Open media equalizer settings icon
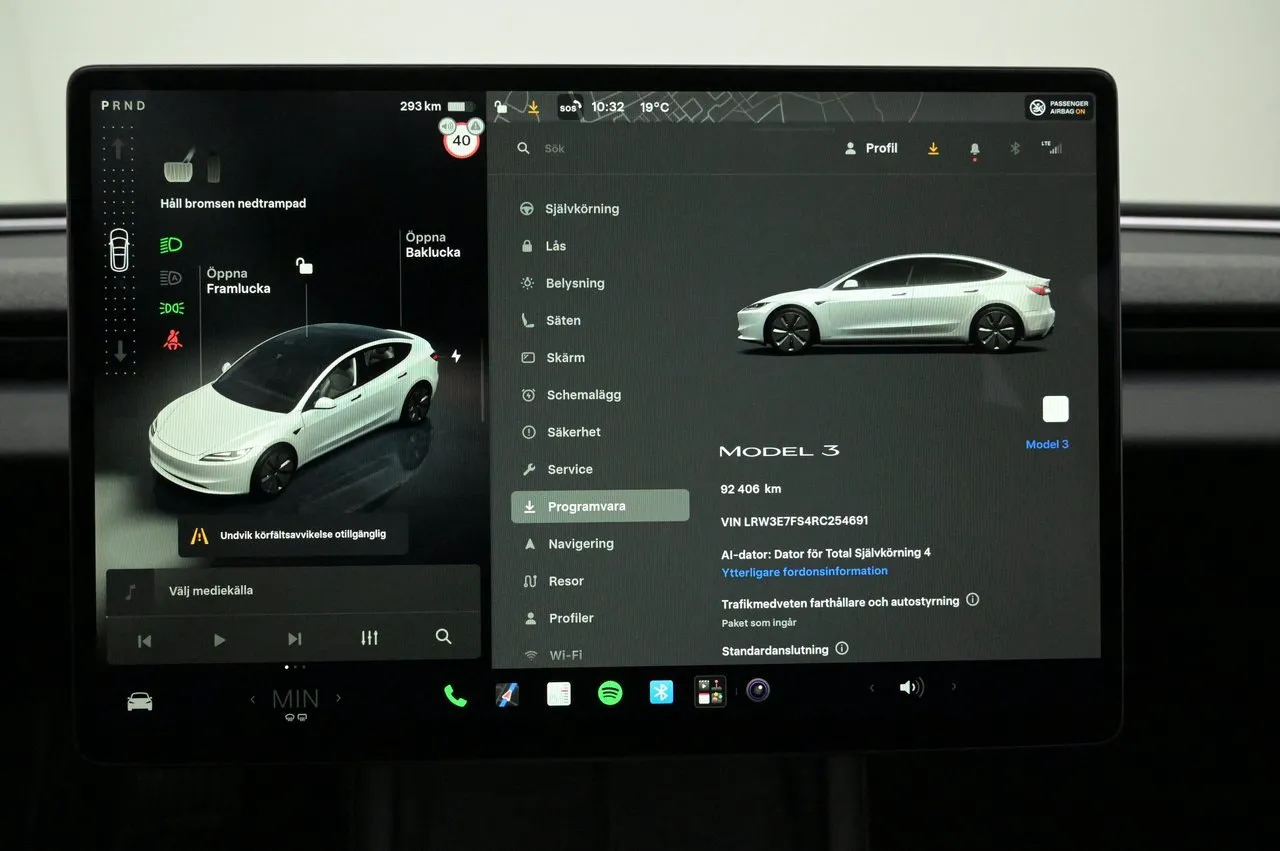This screenshot has height=851, width=1280. coord(369,638)
